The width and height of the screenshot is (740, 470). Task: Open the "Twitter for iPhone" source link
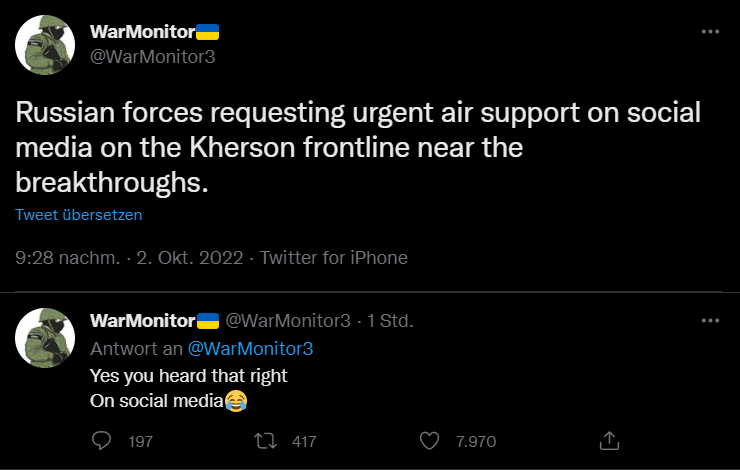pyautogui.click(x=334, y=257)
